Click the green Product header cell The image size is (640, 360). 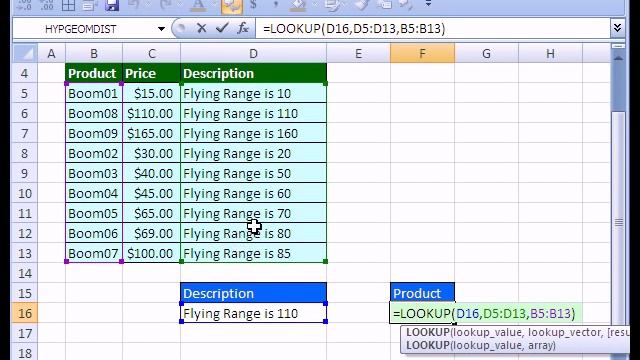[94, 73]
